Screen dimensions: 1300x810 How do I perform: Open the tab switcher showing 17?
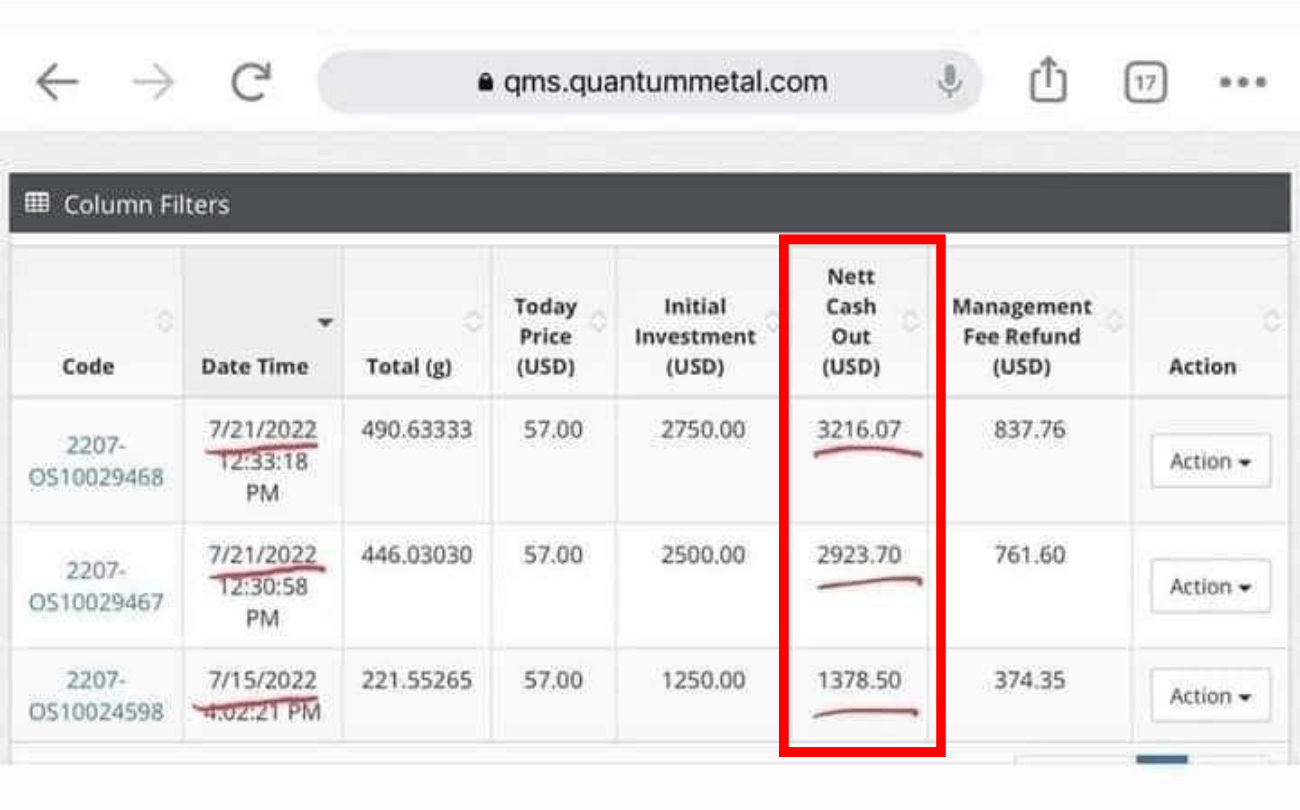tap(1144, 83)
